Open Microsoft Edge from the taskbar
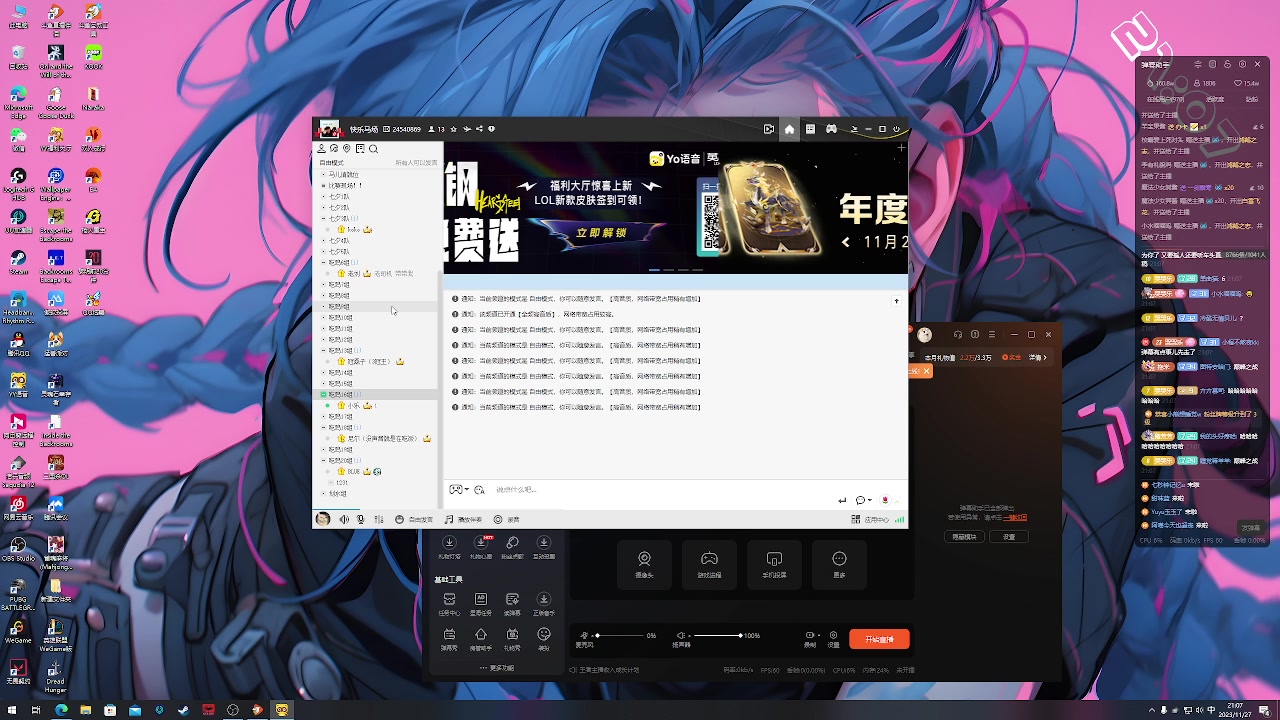 click(x=61, y=710)
